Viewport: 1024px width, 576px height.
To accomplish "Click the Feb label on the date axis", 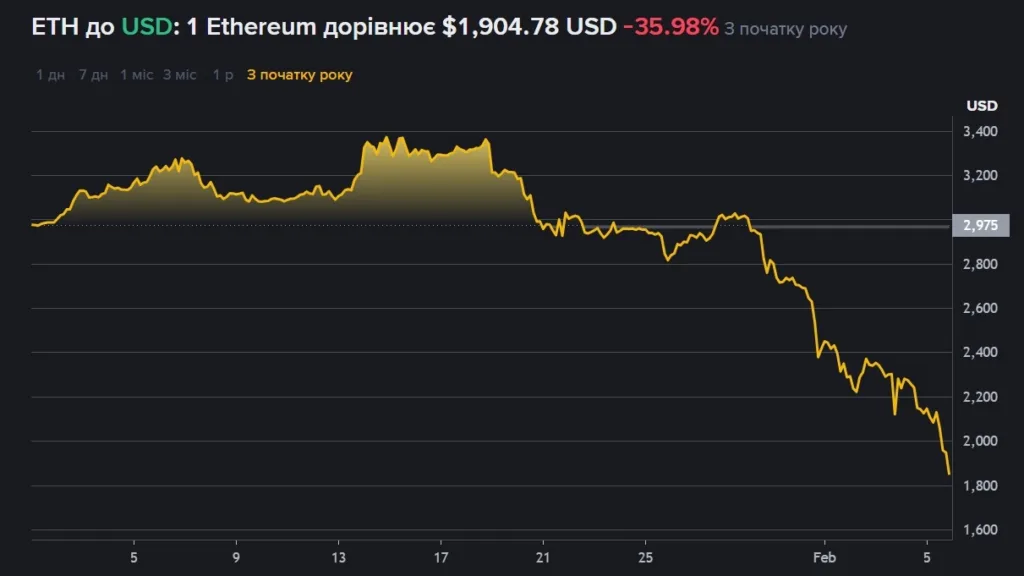I will tap(824, 555).
